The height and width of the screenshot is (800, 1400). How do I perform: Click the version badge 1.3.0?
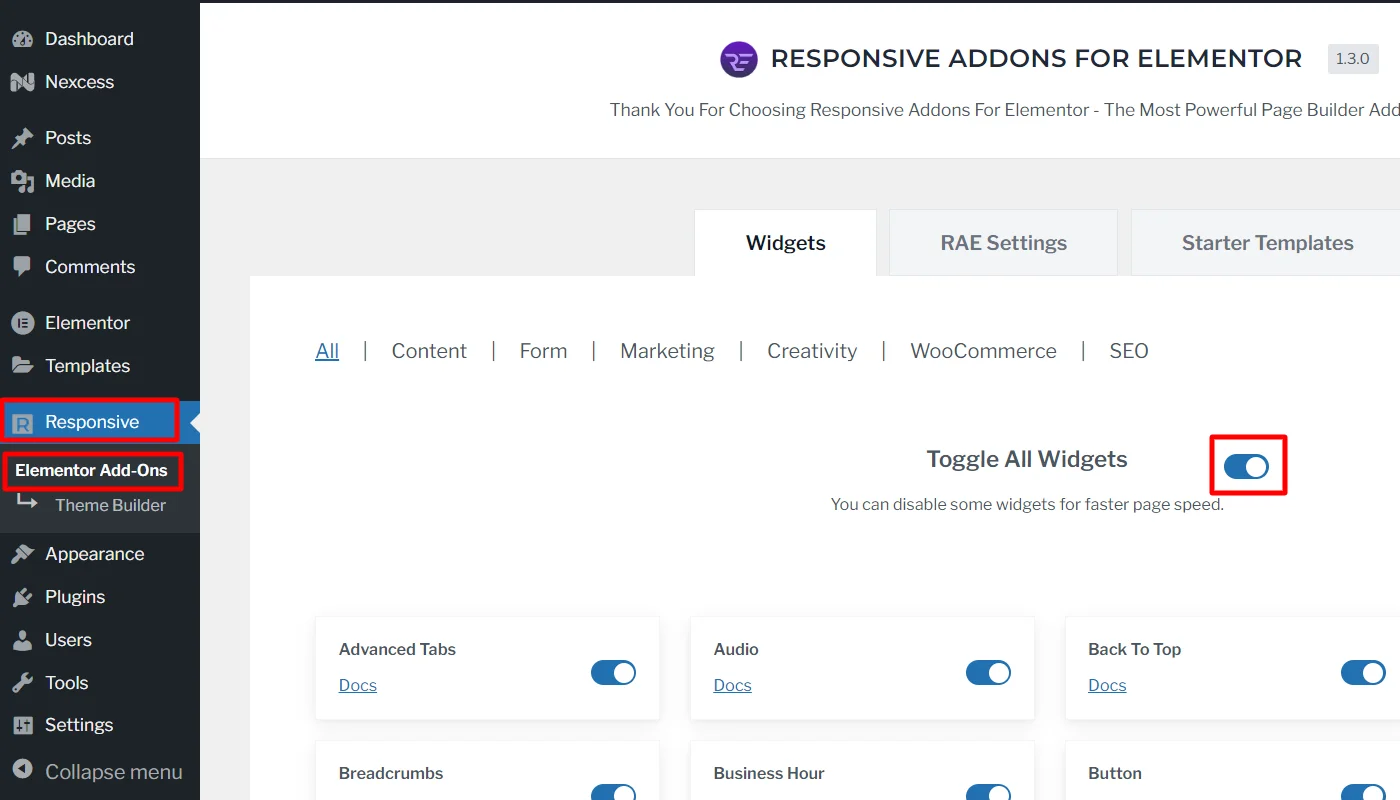tap(1352, 58)
